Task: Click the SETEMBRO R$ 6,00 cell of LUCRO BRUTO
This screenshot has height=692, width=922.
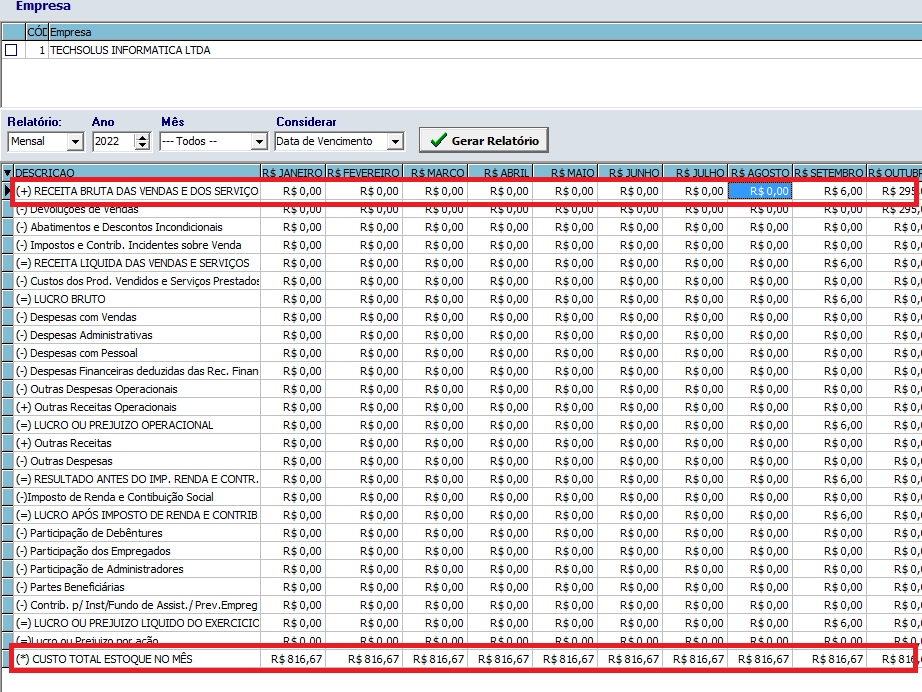Action: [830, 299]
